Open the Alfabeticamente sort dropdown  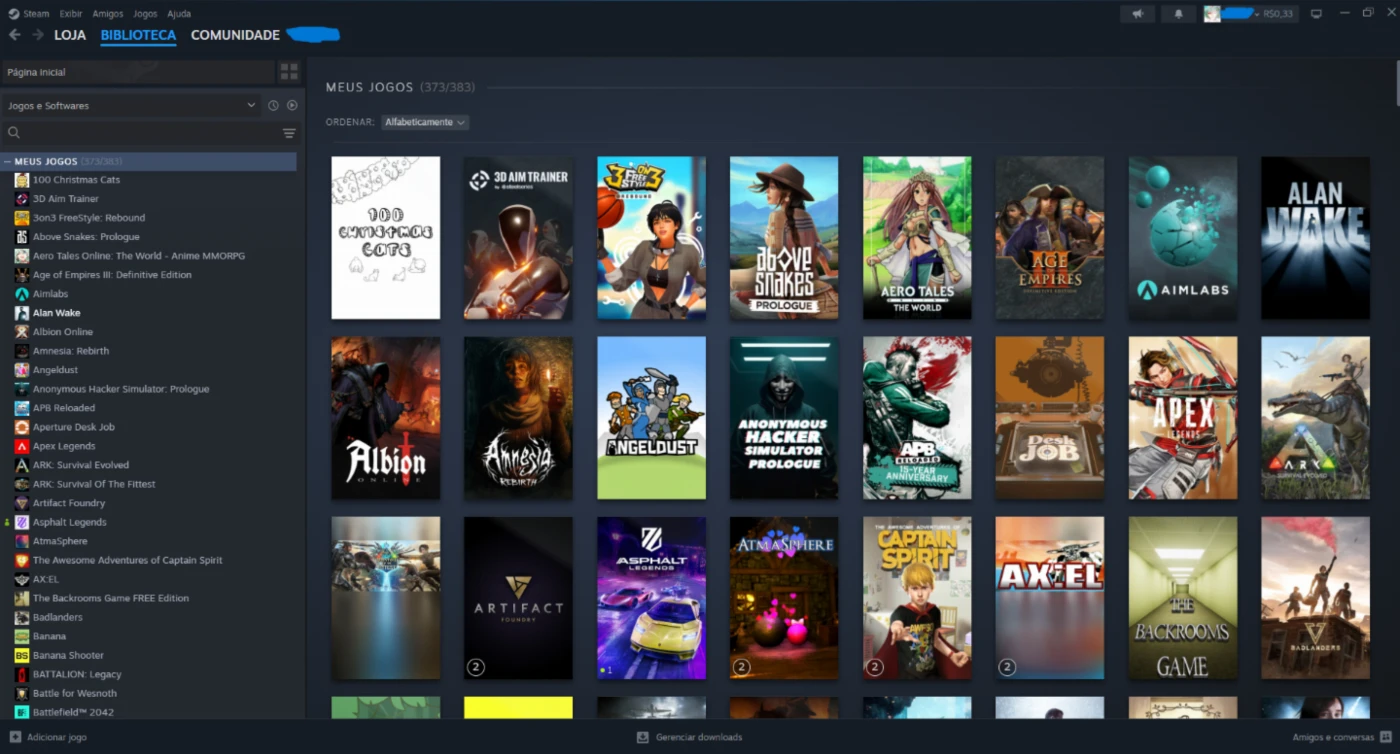[425, 122]
